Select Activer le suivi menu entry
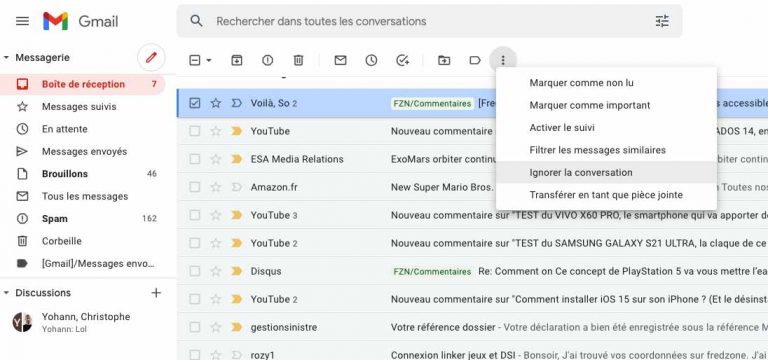Image resolution: width=768 pixels, height=360 pixels. click(x=606, y=128)
